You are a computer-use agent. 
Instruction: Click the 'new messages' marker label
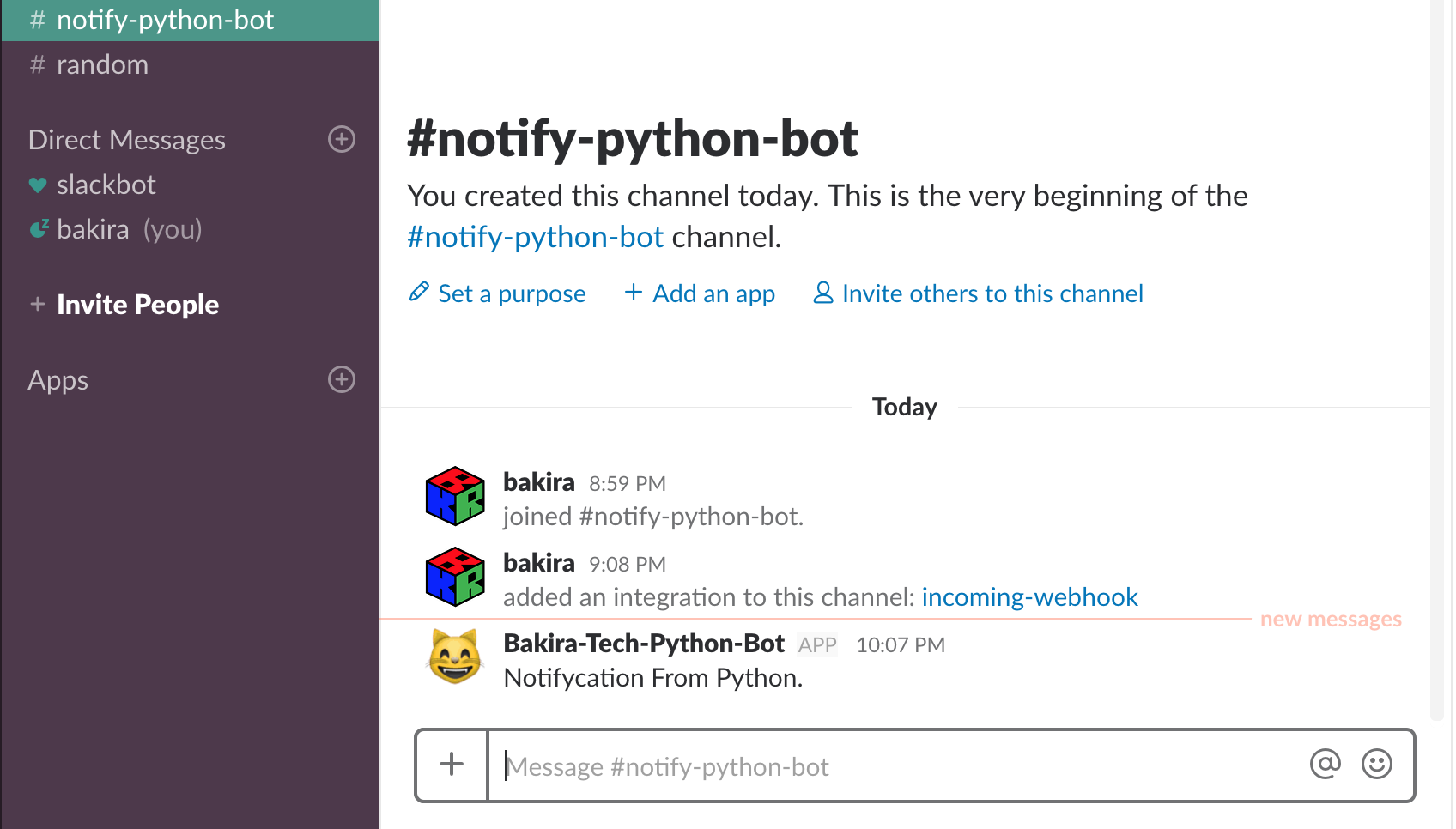pos(1331,620)
